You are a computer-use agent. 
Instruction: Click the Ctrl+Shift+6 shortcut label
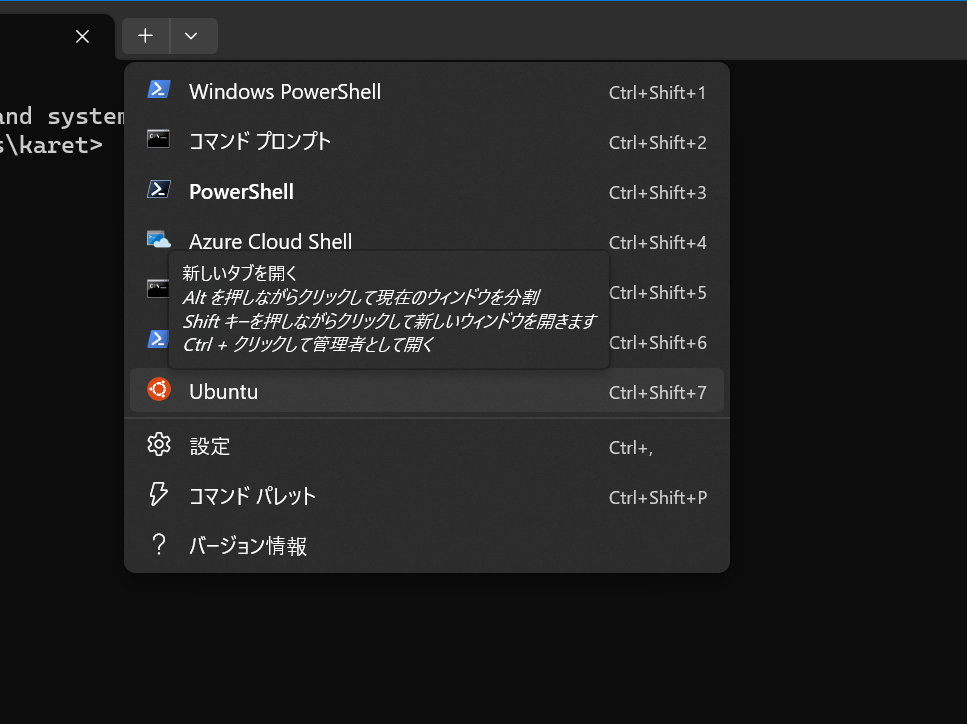(657, 342)
